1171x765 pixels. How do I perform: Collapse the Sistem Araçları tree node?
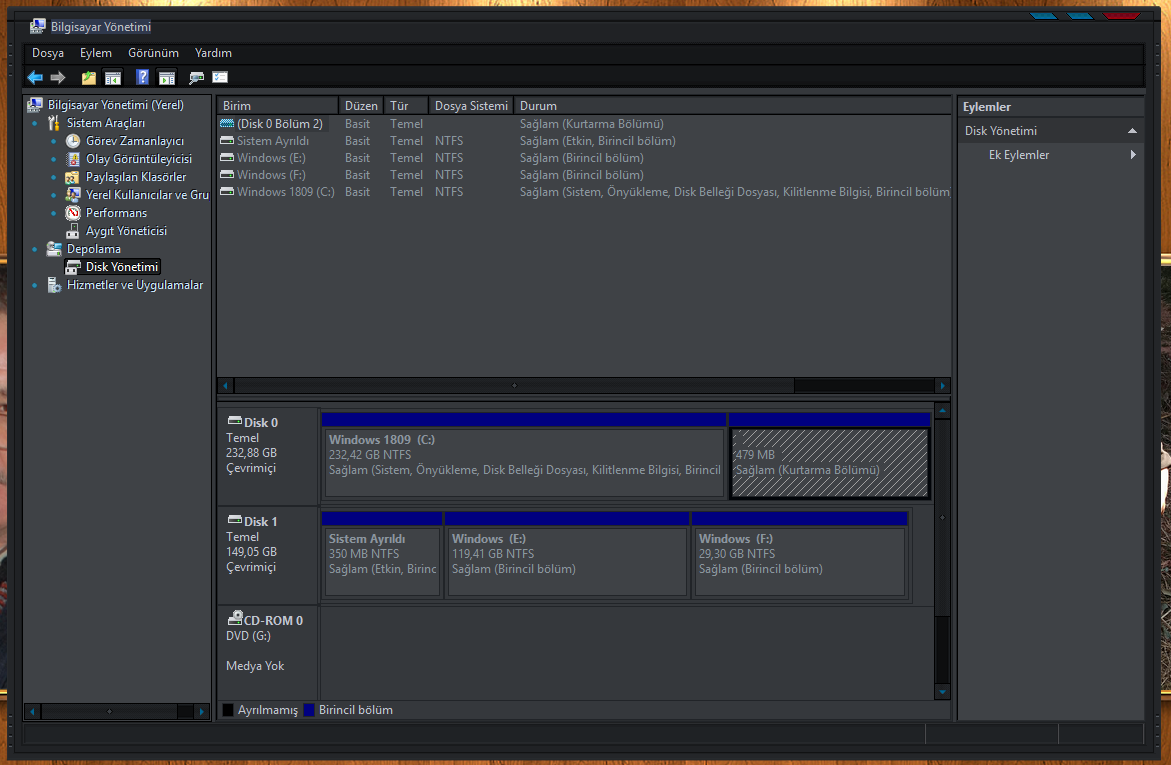[34, 123]
